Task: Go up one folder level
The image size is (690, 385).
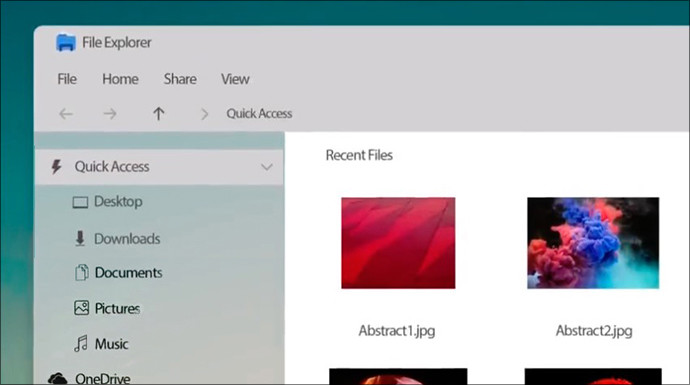Action: (x=158, y=114)
